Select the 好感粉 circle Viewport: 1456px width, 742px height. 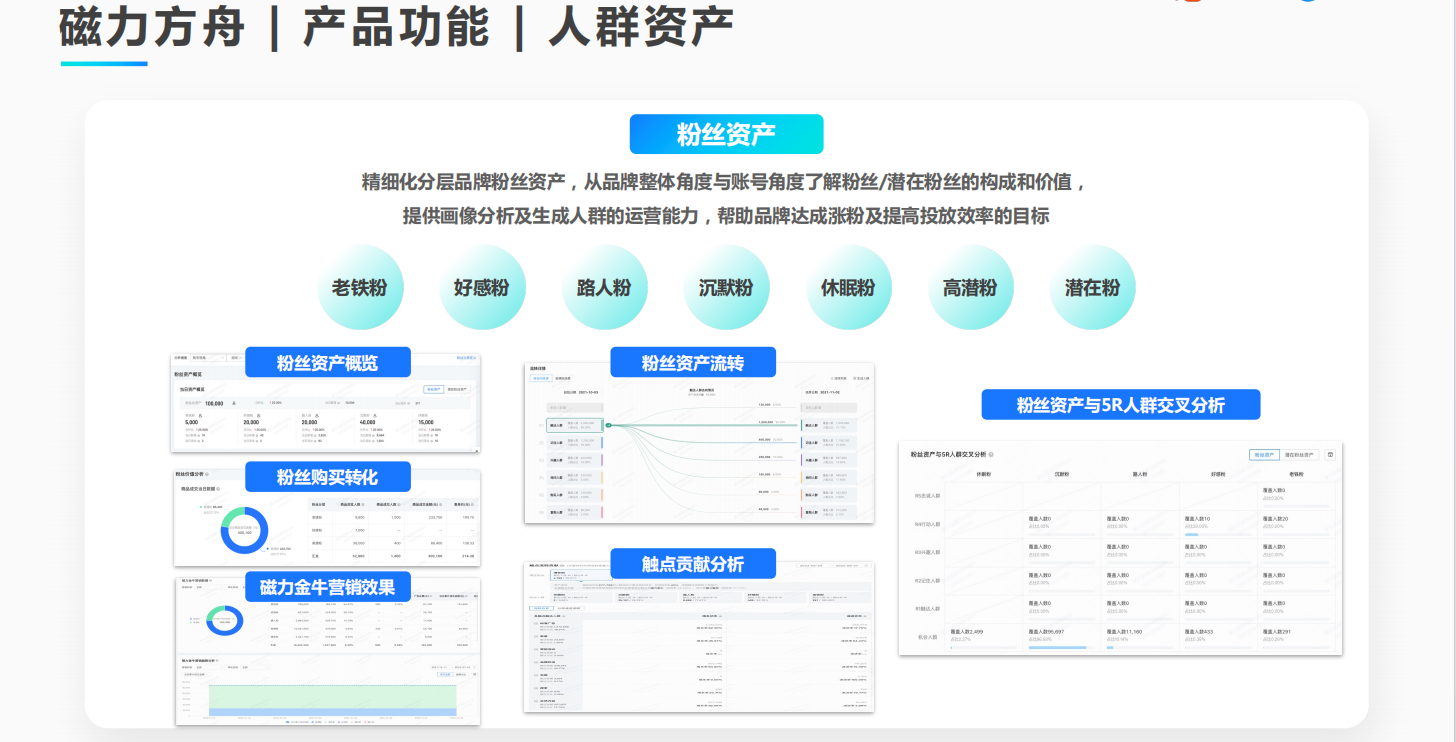[481, 288]
